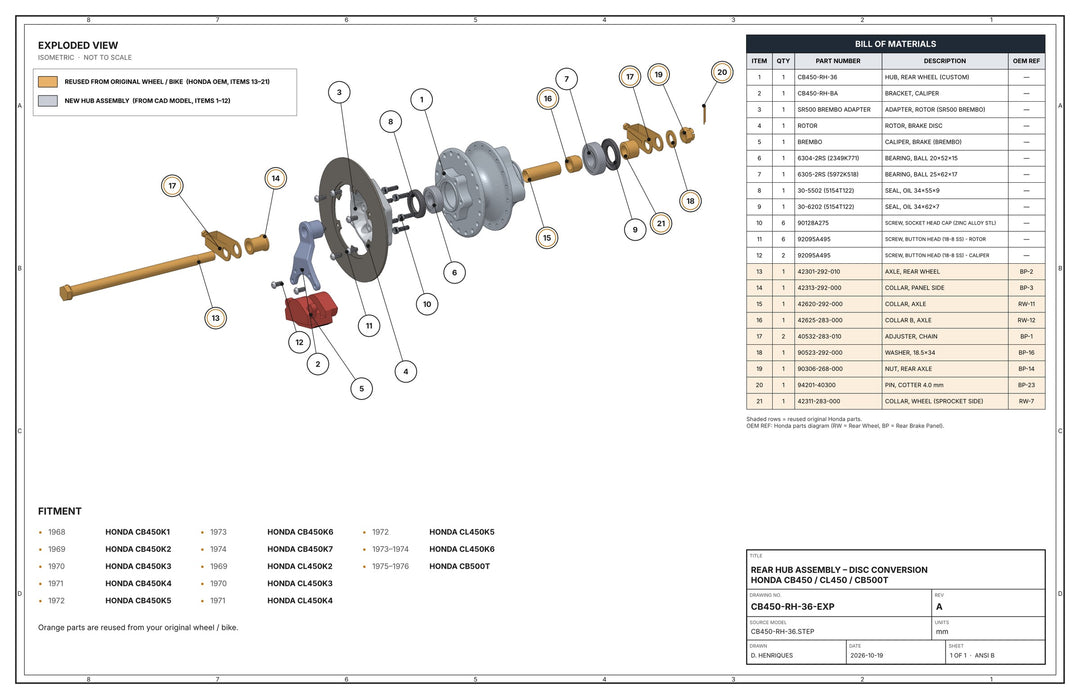Select the red brake caliper part
The image size is (1080, 699).
click(x=311, y=308)
